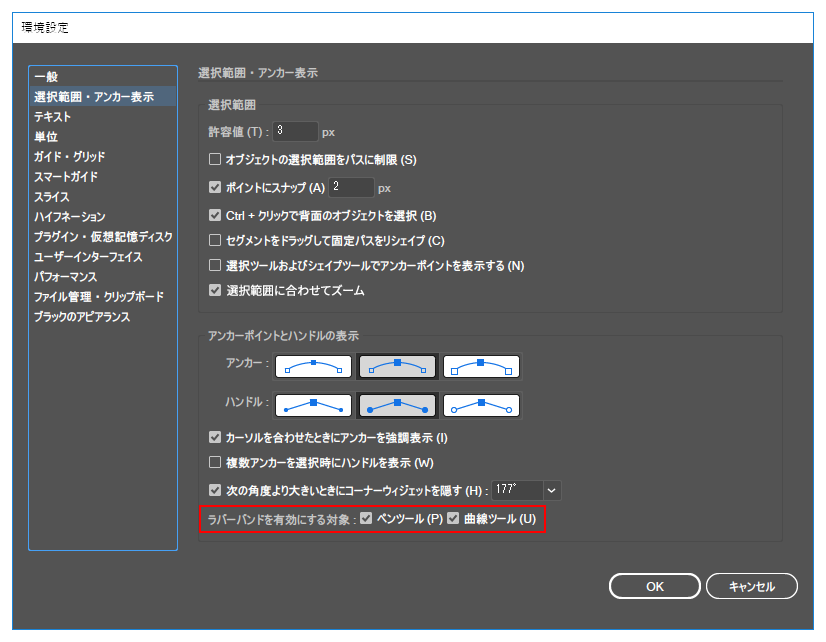Select the medium anchor display size icon

(x=397, y=366)
